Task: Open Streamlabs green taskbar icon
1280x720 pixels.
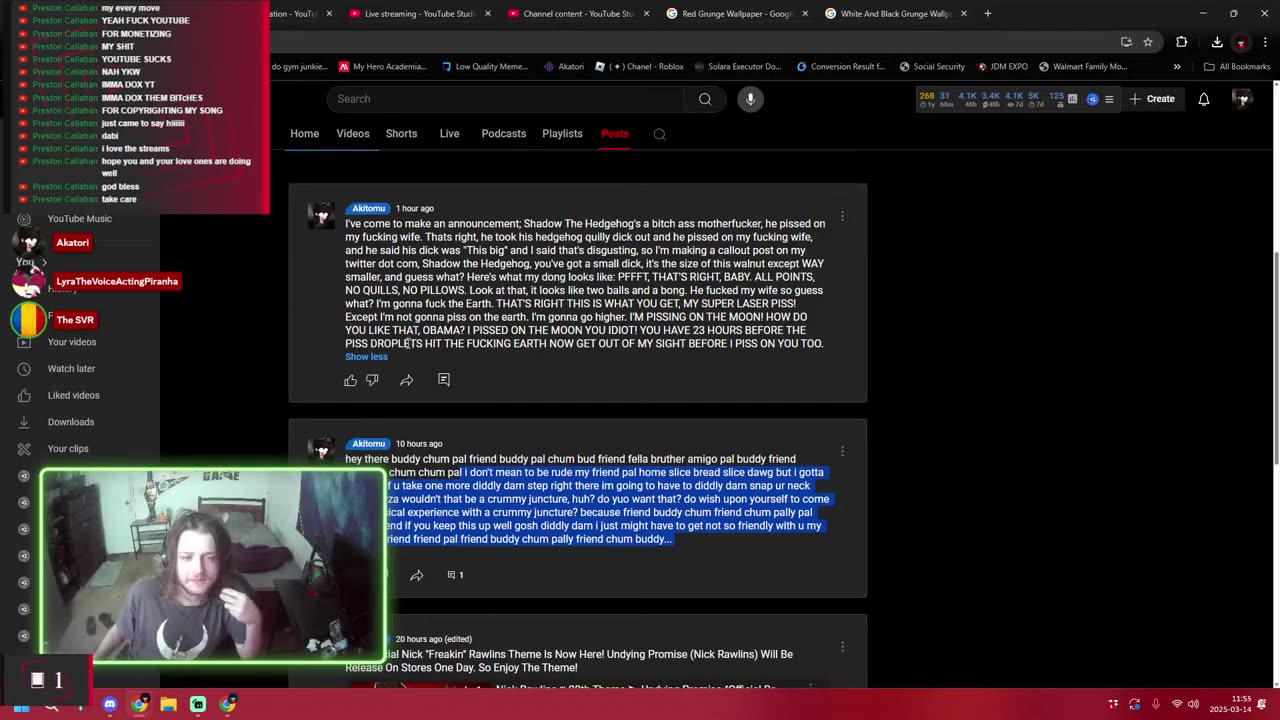Action: point(198,705)
